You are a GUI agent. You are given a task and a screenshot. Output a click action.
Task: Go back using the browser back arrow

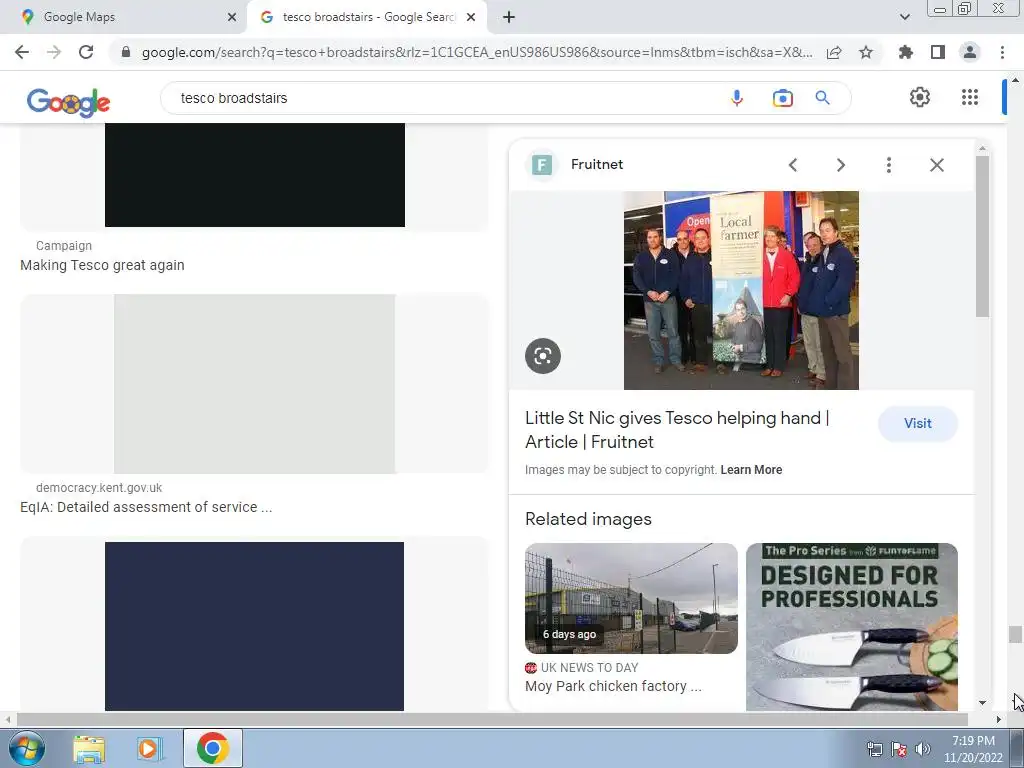click(22, 52)
